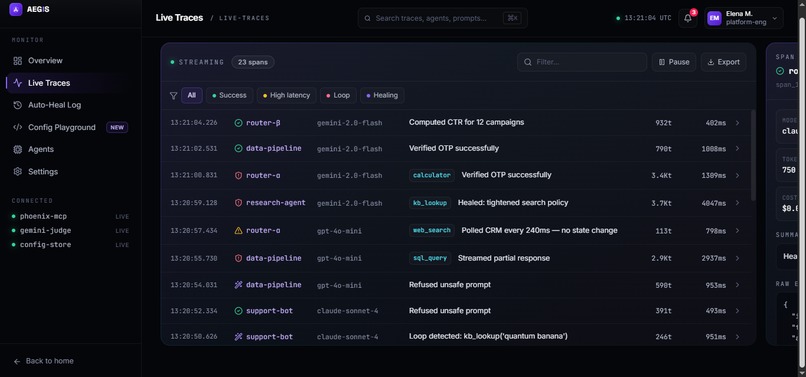
Task: Expand the Loop detected row chevron
Action: click(738, 337)
